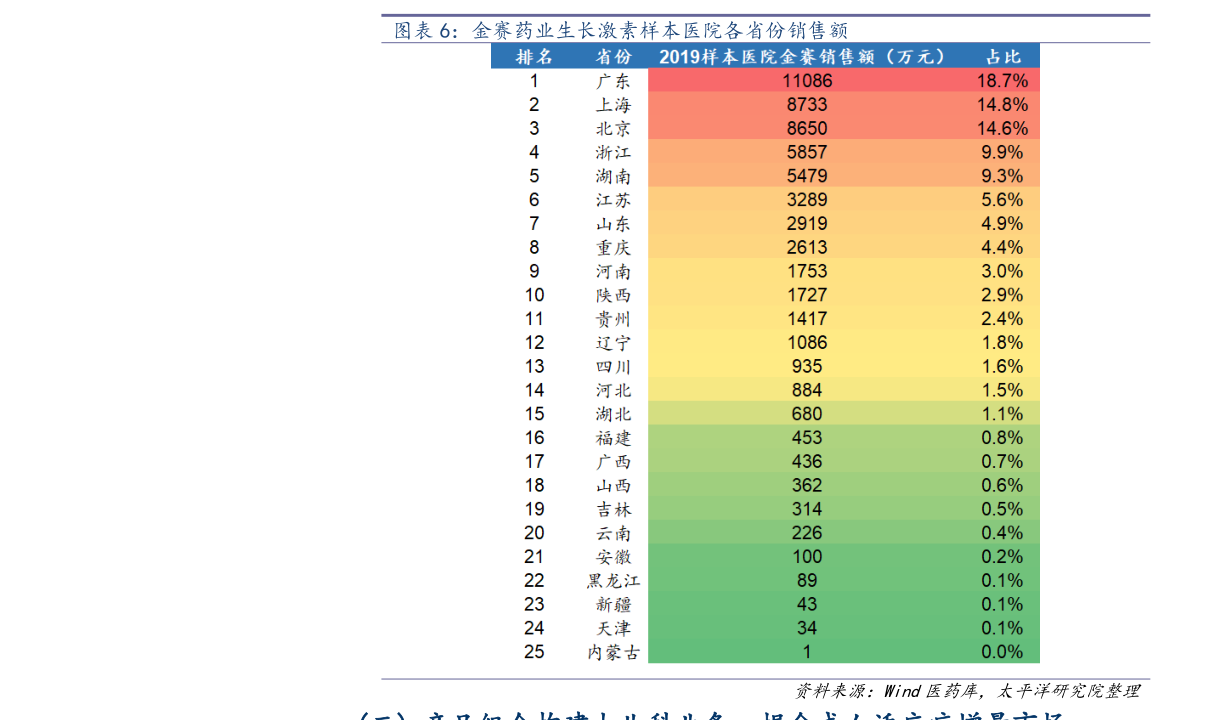Screen dimensions: 1225x720
Task: Click province name 四川
Action: pos(613,367)
